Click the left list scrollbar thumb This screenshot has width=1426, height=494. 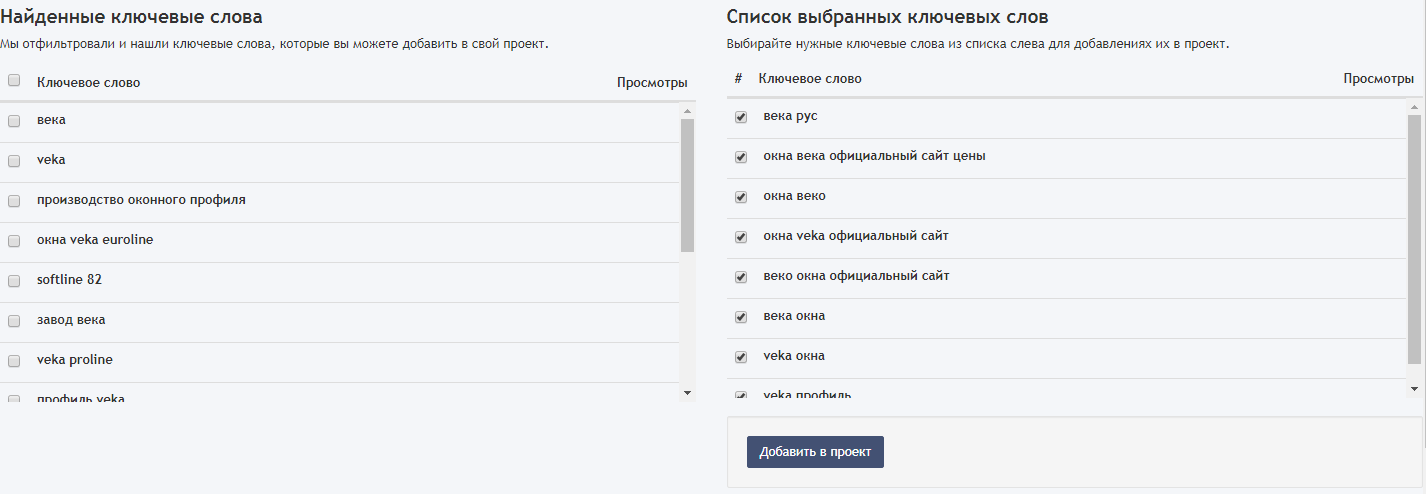[687, 185]
